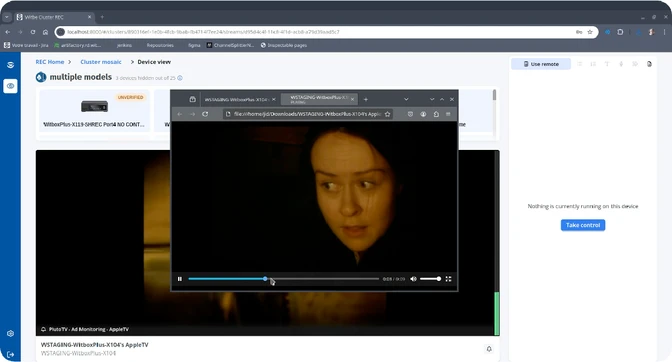
Task: Open Chrome tab search dropdown arrow
Action: coord(7,17)
